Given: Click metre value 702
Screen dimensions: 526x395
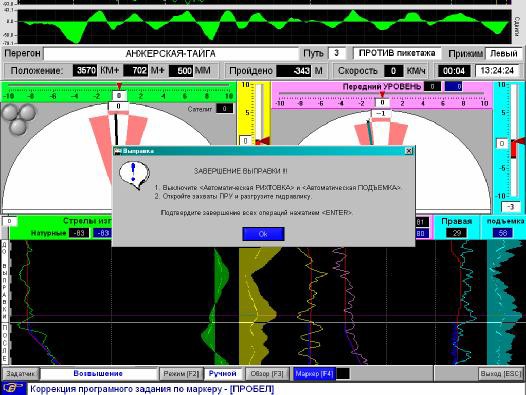Looking at the screenshot, I should click(136, 70).
